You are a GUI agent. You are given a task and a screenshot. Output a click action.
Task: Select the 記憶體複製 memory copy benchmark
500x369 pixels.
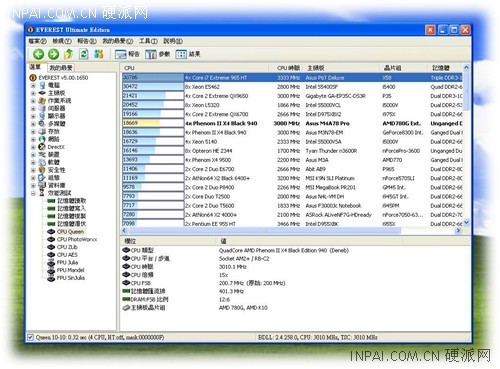tap(72, 216)
